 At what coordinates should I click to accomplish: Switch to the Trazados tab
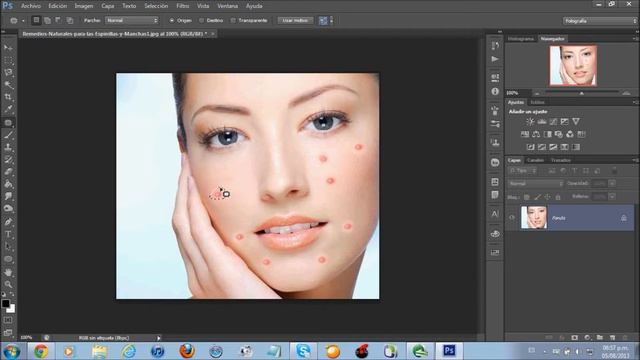(560, 160)
